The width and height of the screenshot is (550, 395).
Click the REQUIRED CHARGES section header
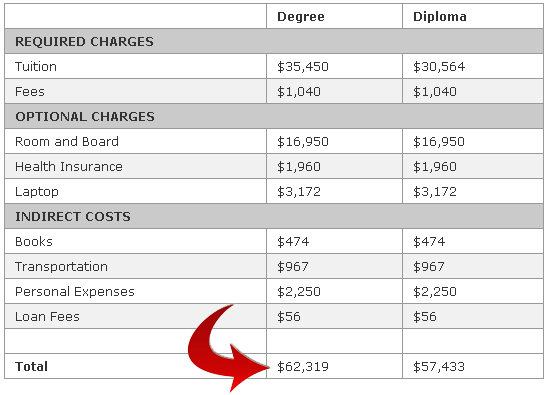(84, 42)
